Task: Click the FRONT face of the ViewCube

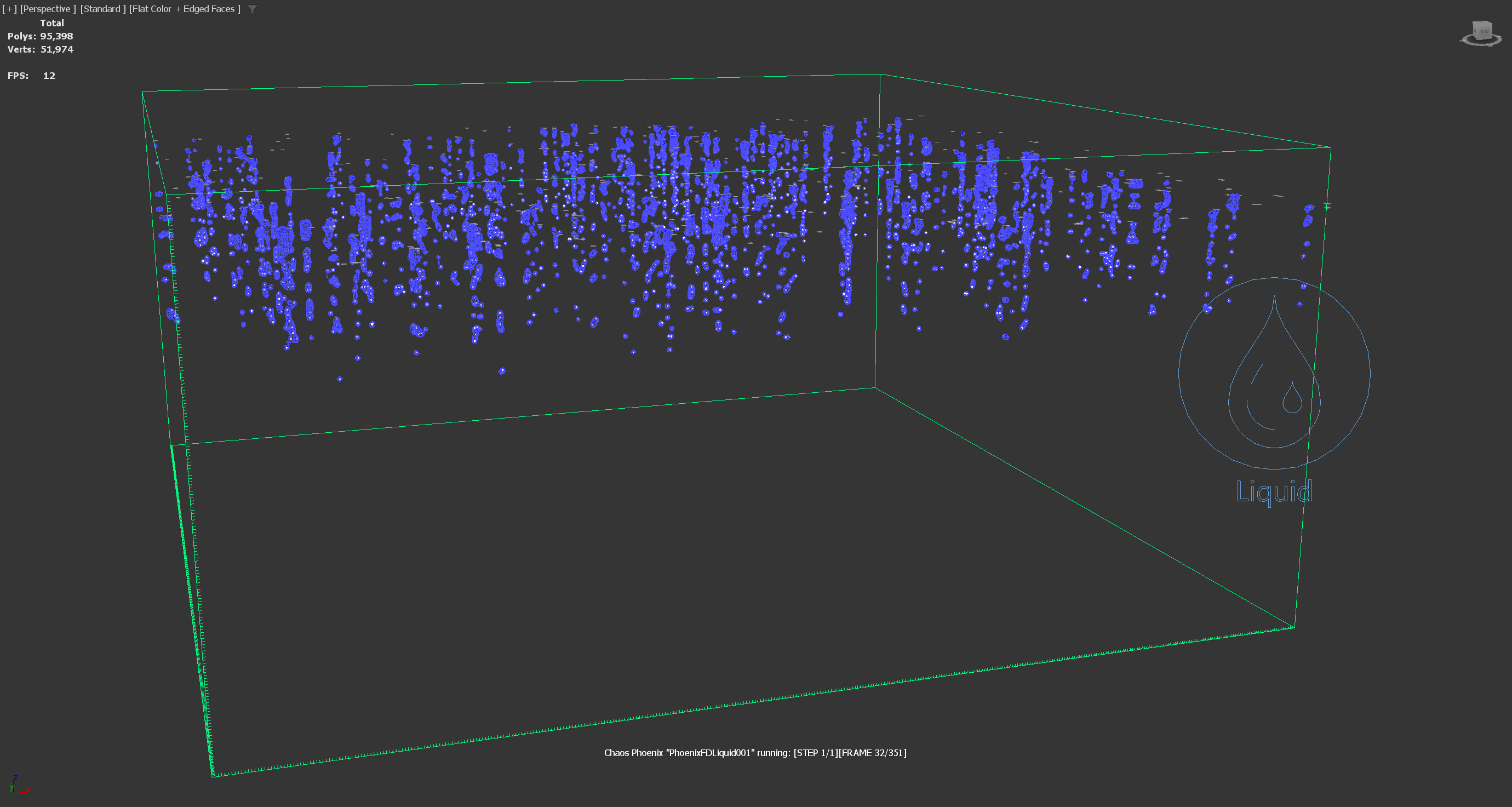Action: point(1486,33)
